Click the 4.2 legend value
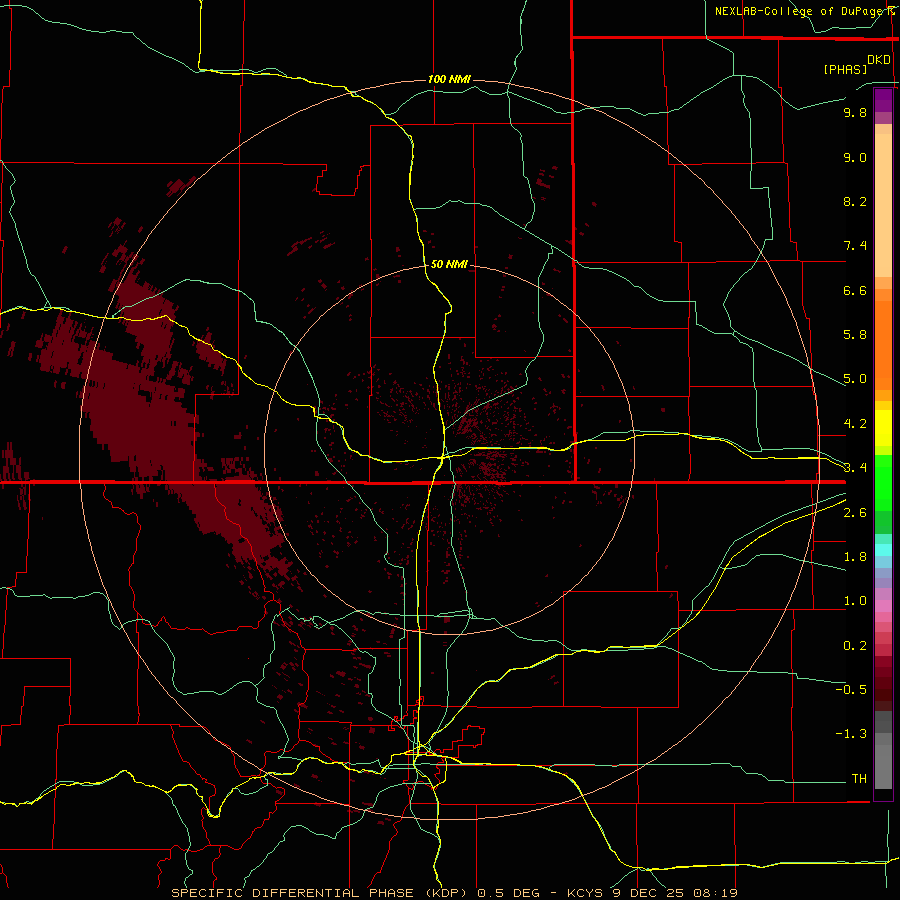The image size is (900, 900). pyautogui.click(x=855, y=424)
